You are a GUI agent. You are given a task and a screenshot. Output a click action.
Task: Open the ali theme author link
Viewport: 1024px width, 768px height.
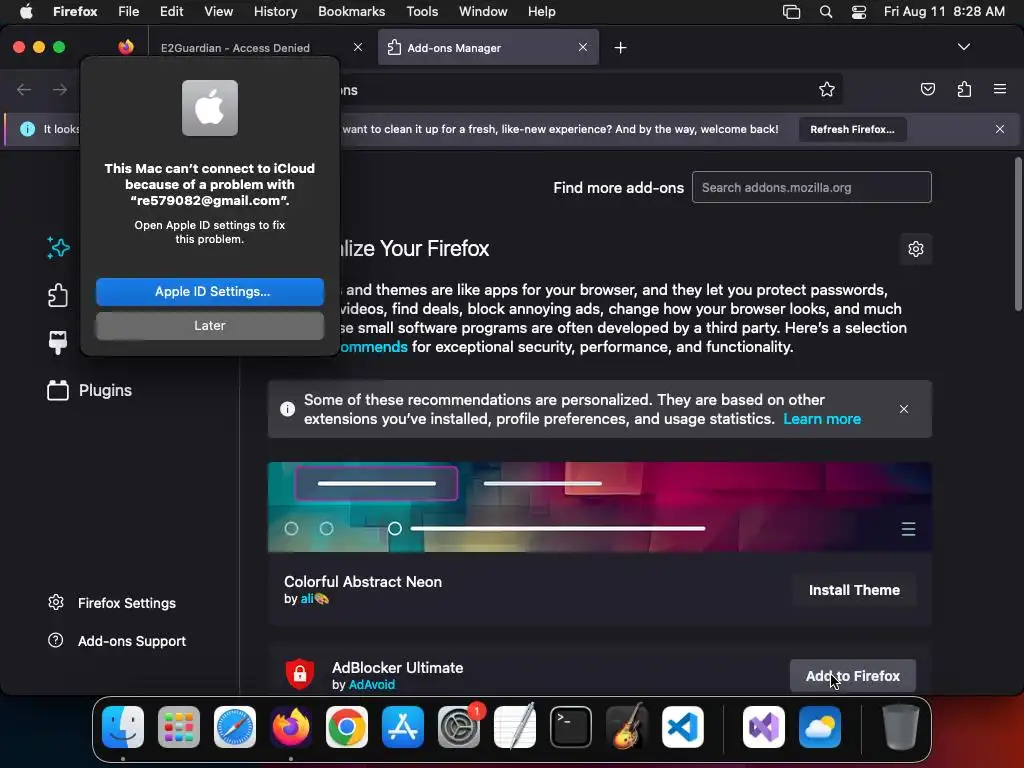point(314,598)
